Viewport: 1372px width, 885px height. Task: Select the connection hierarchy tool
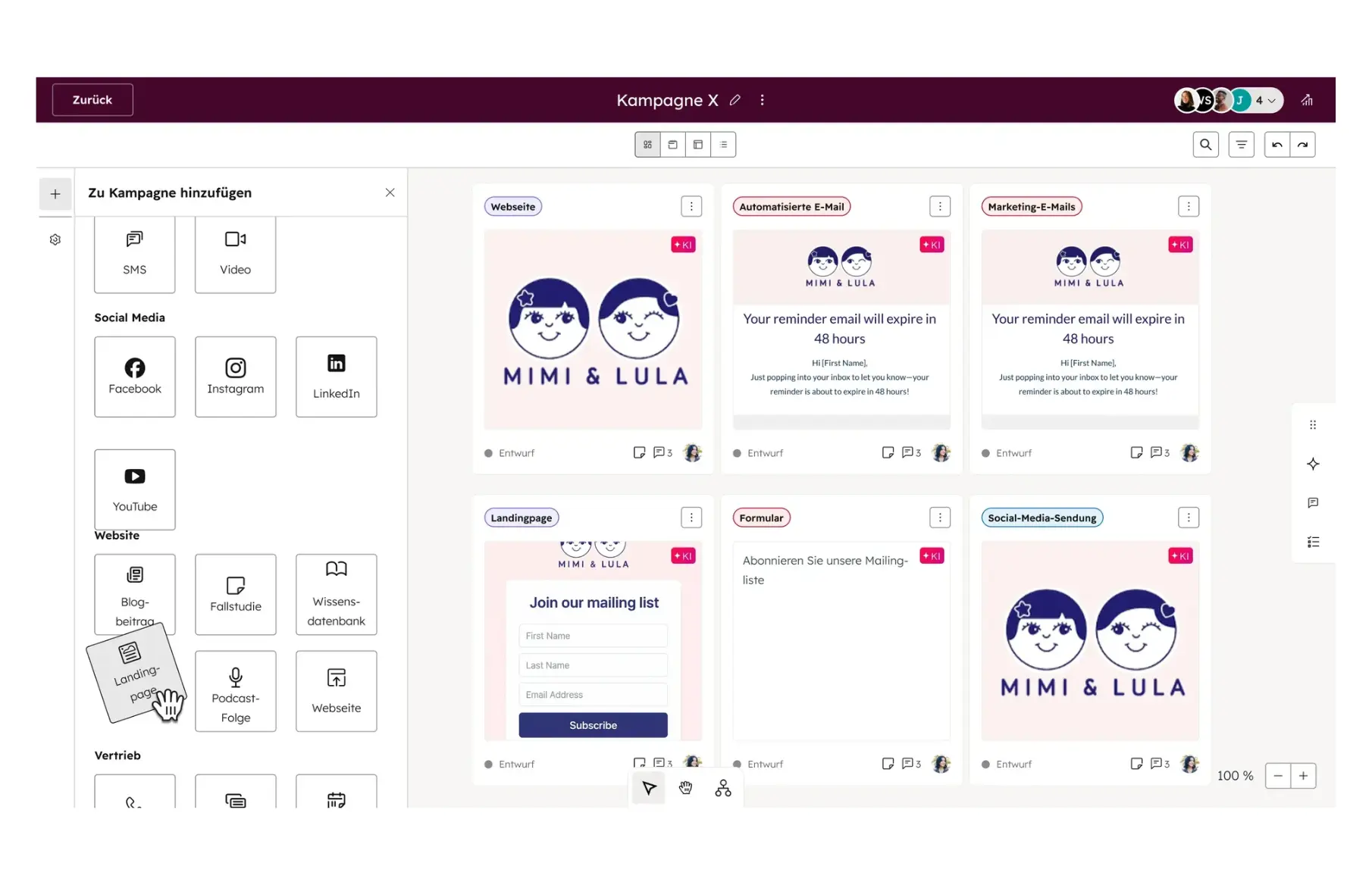pos(723,789)
